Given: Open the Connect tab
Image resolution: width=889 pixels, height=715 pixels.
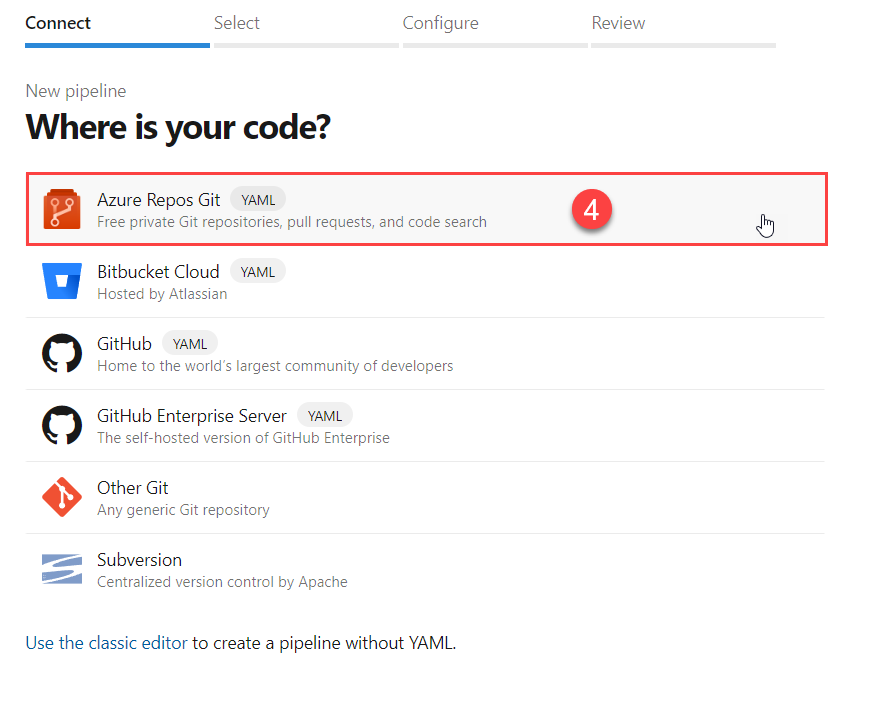Looking at the screenshot, I should [58, 23].
